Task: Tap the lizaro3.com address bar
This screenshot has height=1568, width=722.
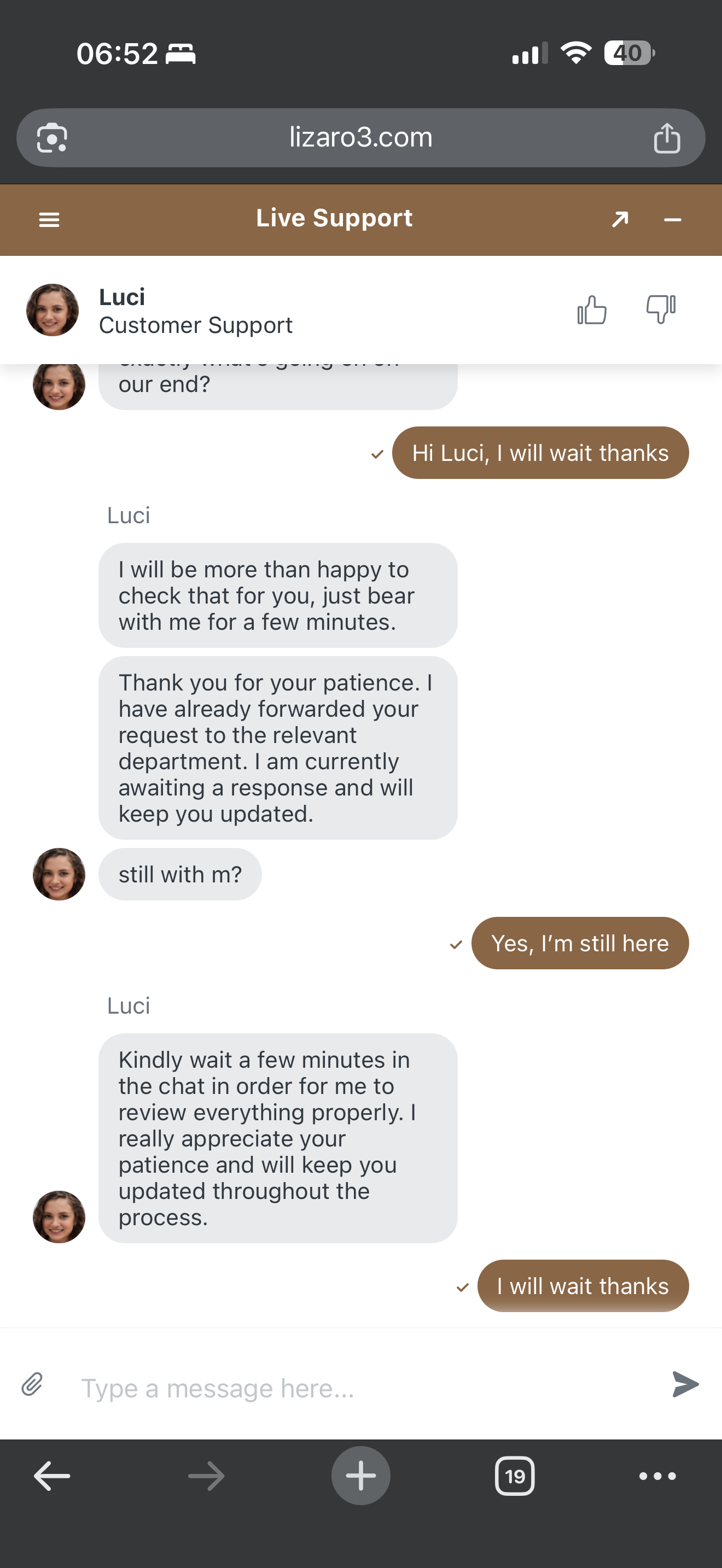Action: [x=360, y=138]
